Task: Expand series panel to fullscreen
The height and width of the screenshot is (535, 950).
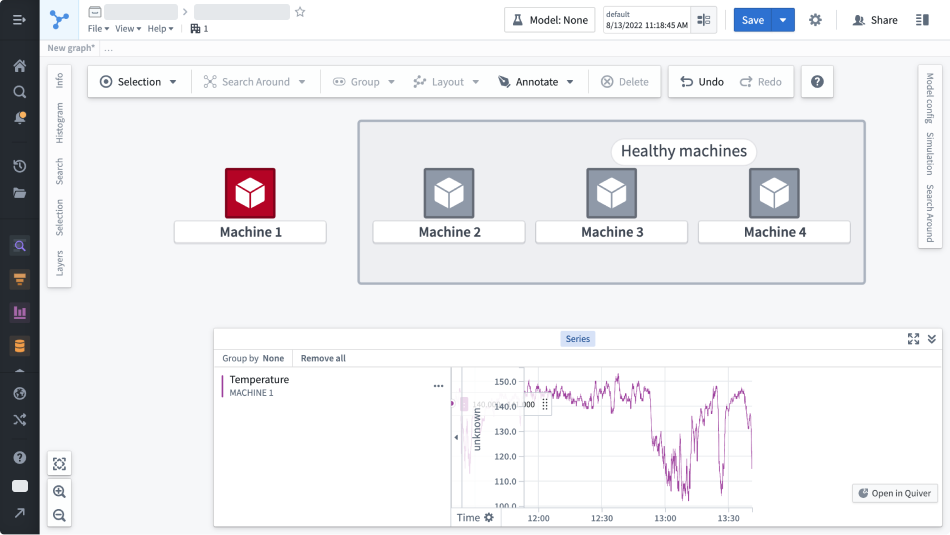Action: pos(913,339)
